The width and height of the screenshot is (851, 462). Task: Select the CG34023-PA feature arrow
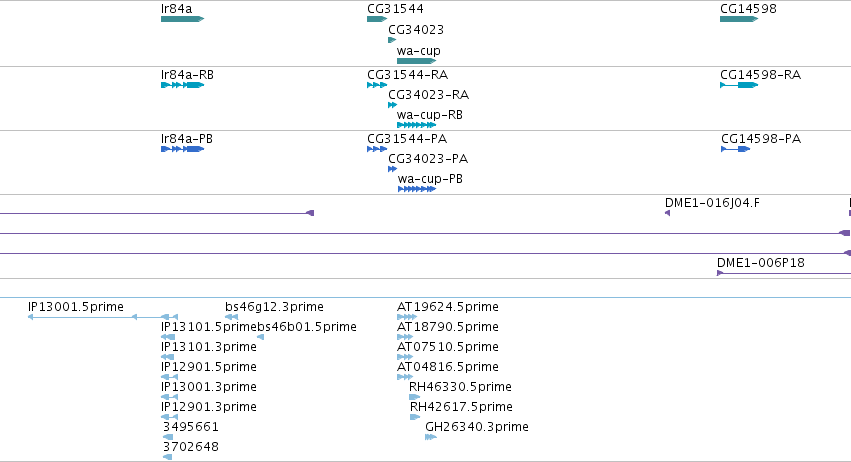point(392,169)
